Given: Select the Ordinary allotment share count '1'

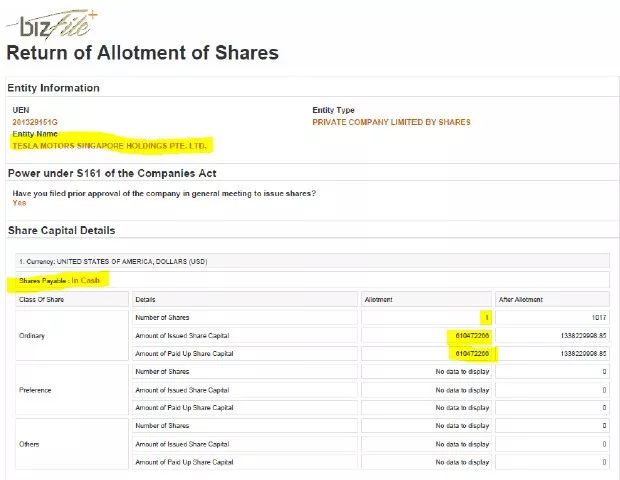Looking at the screenshot, I should 487,317.
